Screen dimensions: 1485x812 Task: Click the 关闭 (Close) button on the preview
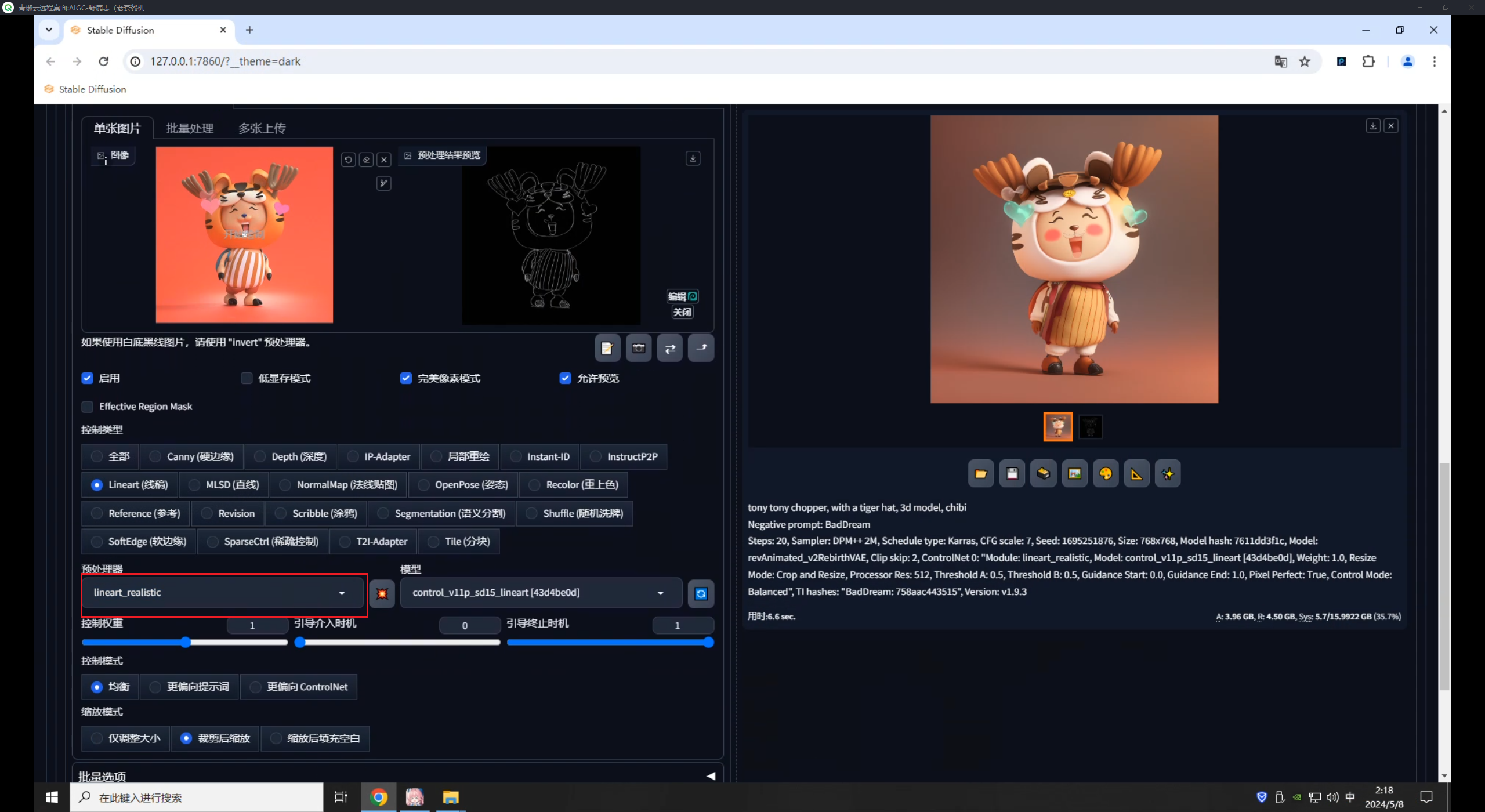pyautogui.click(x=682, y=312)
